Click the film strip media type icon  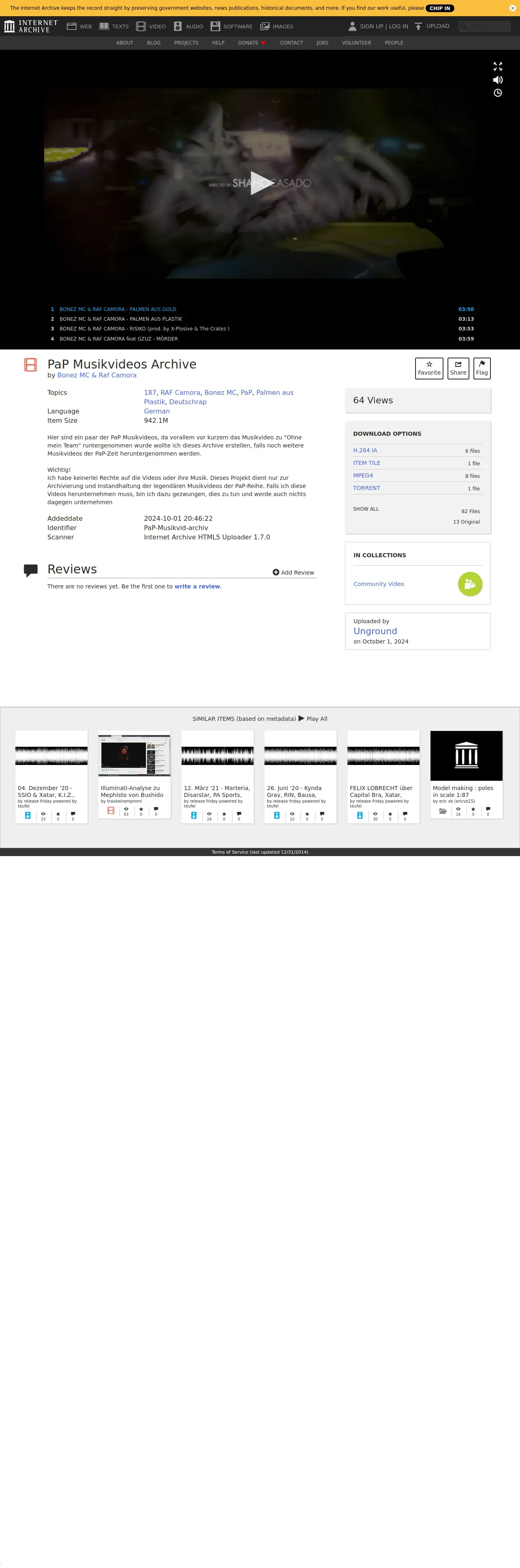click(30, 364)
